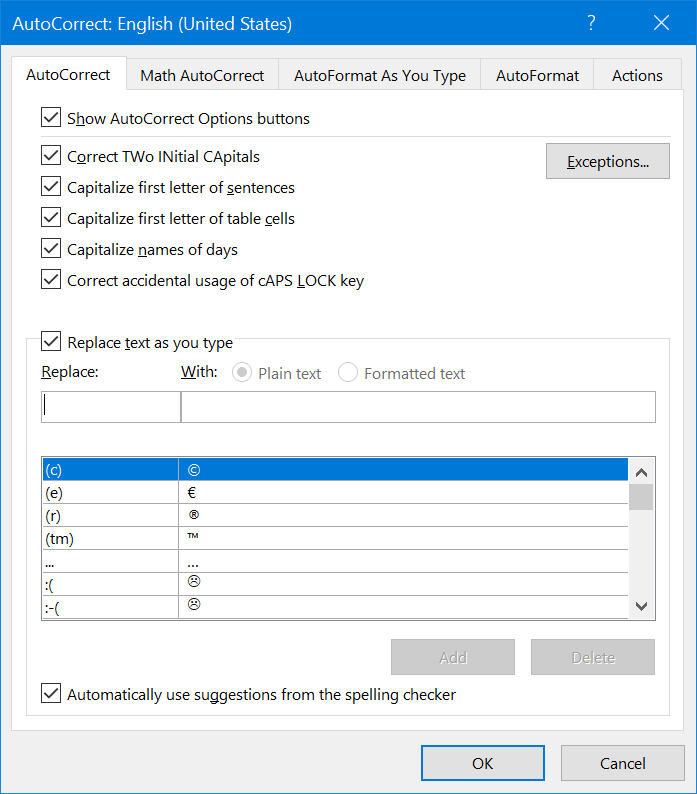Viewport: 697px width, 794px height.
Task: Toggle Correct TWo INitial CApitals checkbox
Action: [51, 156]
